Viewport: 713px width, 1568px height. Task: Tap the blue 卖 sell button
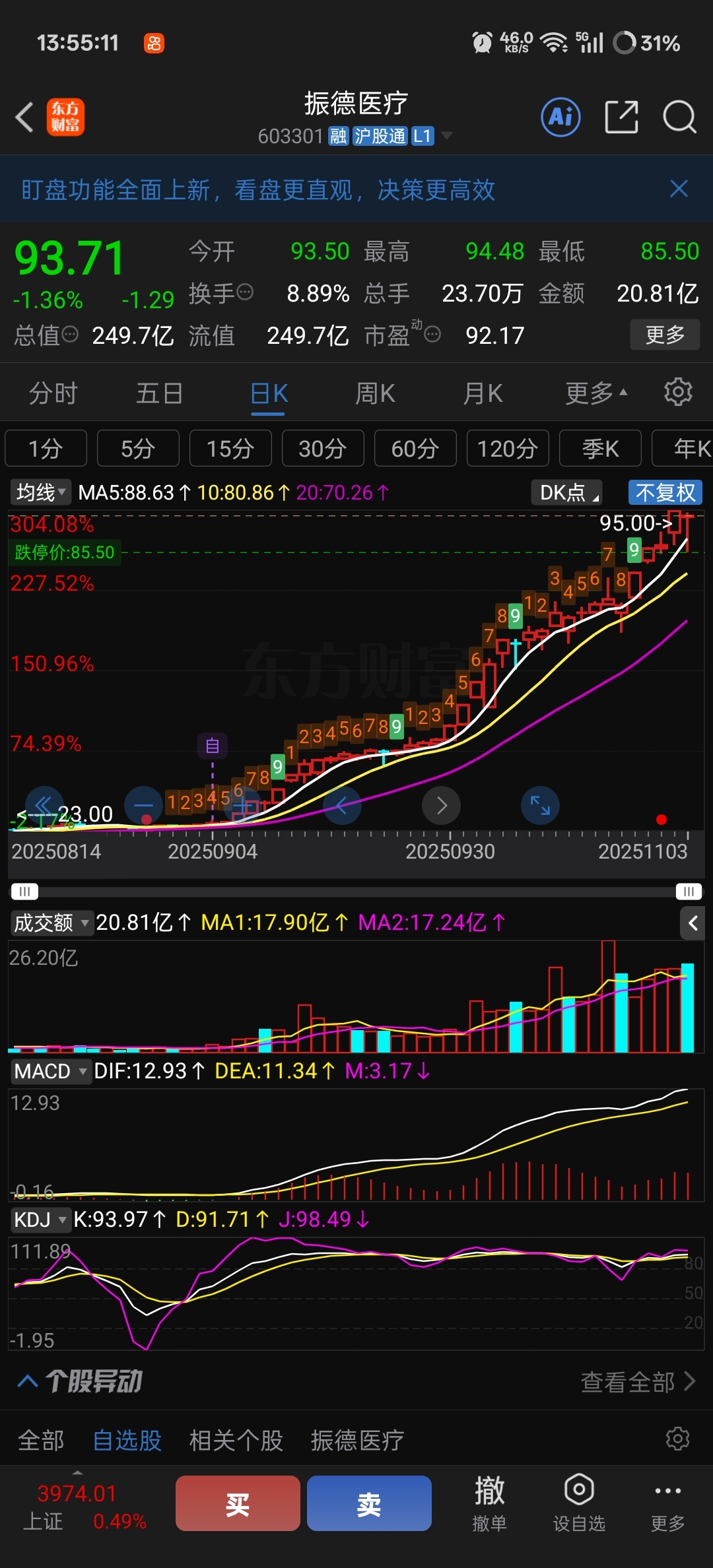[x=369, y=1503]
